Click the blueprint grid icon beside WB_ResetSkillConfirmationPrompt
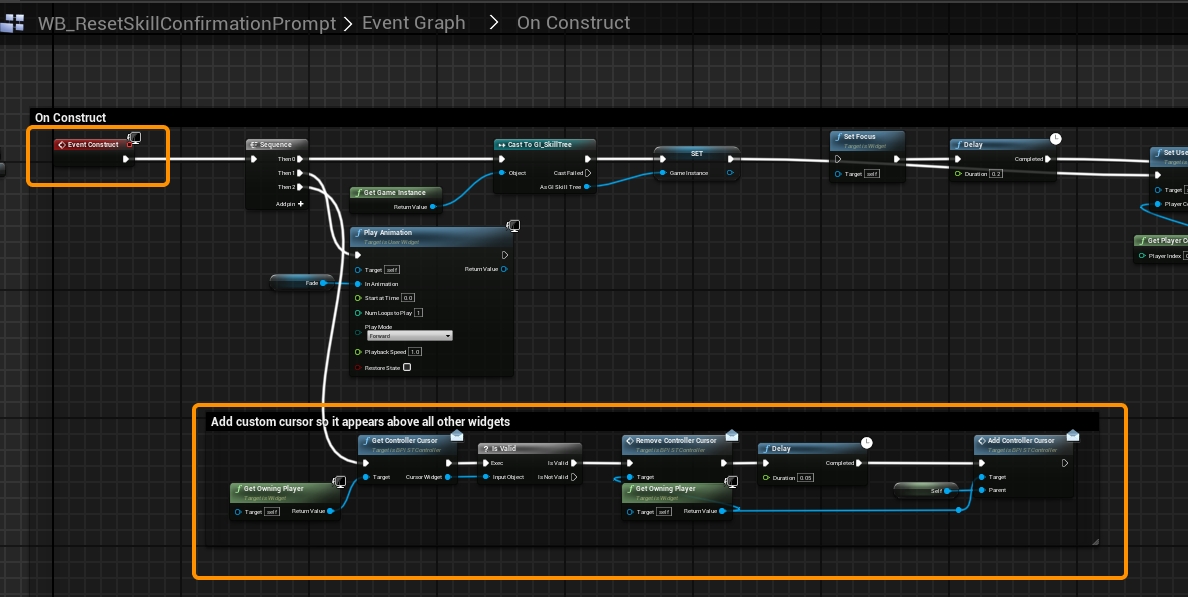Viewport: 1188px width, 597px height. pyautogui.click(x=13, y=22)
